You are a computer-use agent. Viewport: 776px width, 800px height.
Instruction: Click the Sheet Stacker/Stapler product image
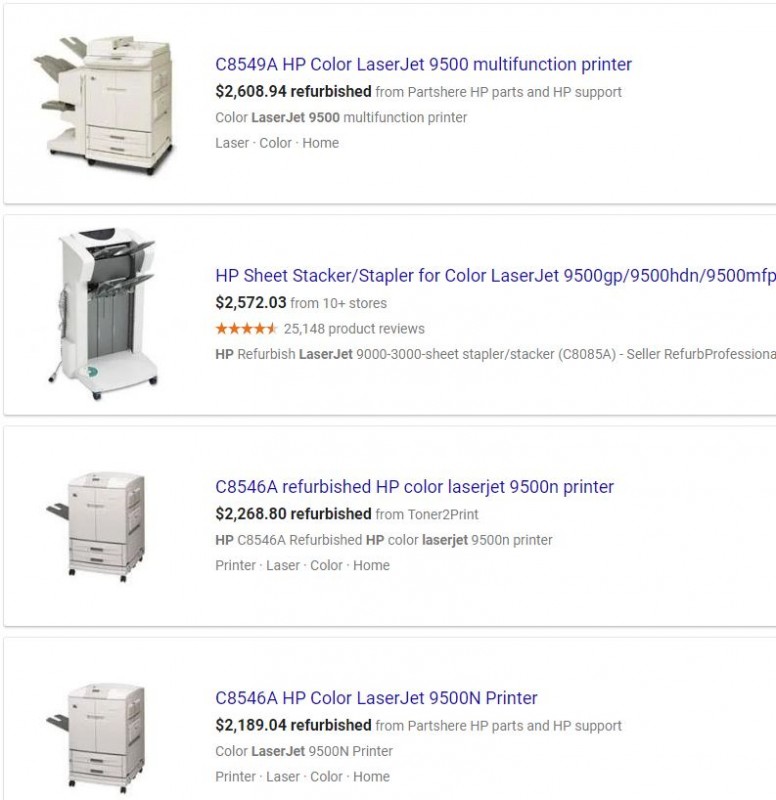104,314
